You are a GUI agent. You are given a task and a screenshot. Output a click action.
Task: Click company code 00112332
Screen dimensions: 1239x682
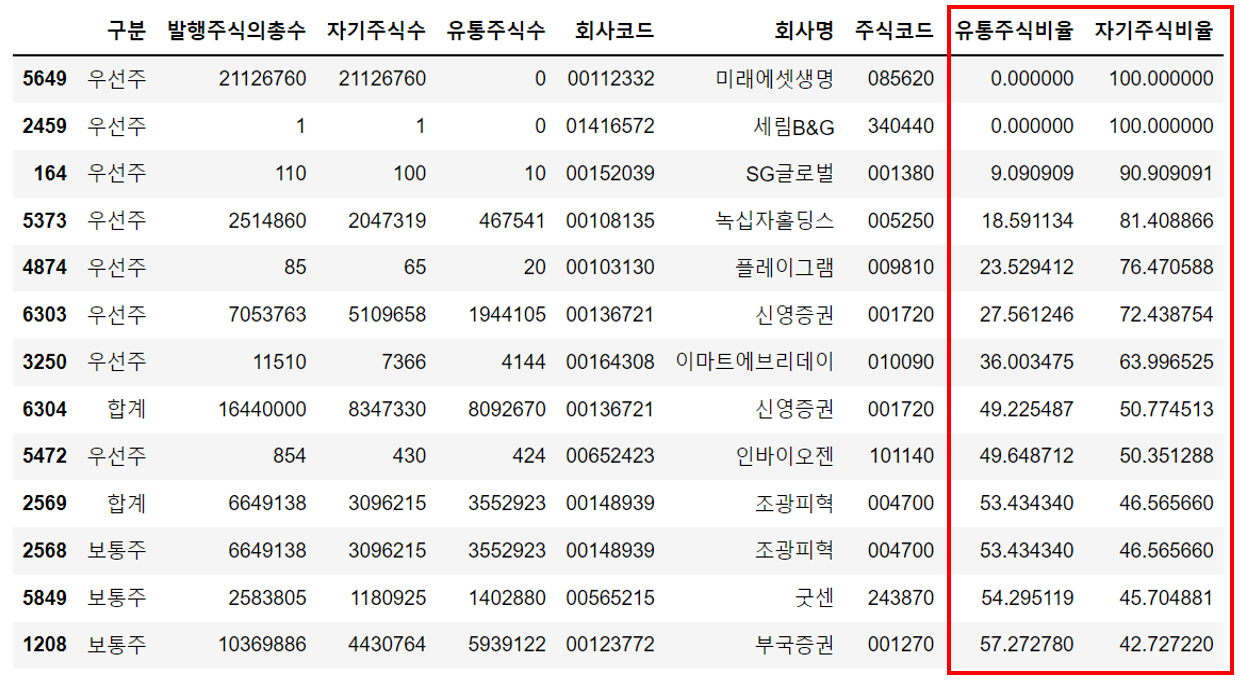click(x=610, y=79)
